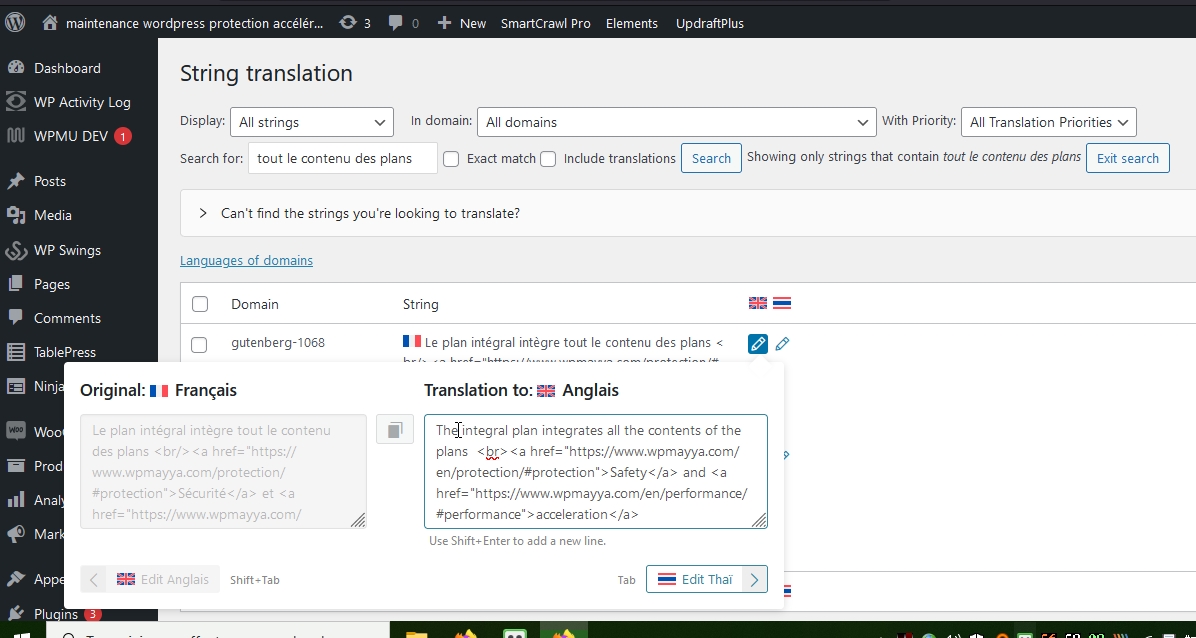Enable the Exact match checkbox
Image resolution: width=1196 pixels, height=638 pixels.
[451, 158]
